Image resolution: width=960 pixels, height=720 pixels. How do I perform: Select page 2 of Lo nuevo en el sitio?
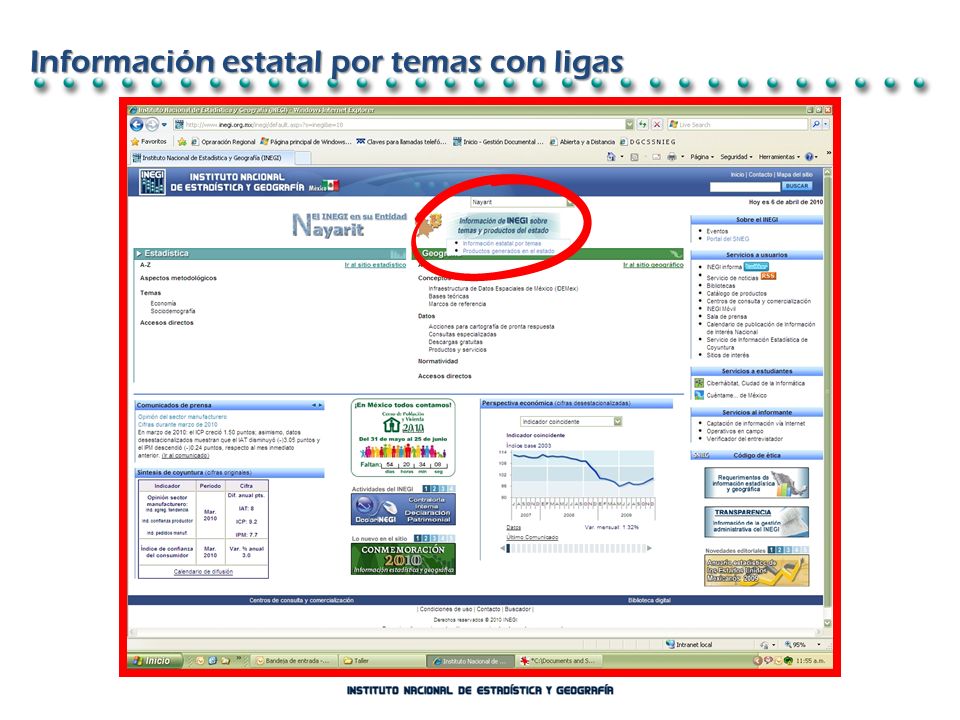pos(426,538)
